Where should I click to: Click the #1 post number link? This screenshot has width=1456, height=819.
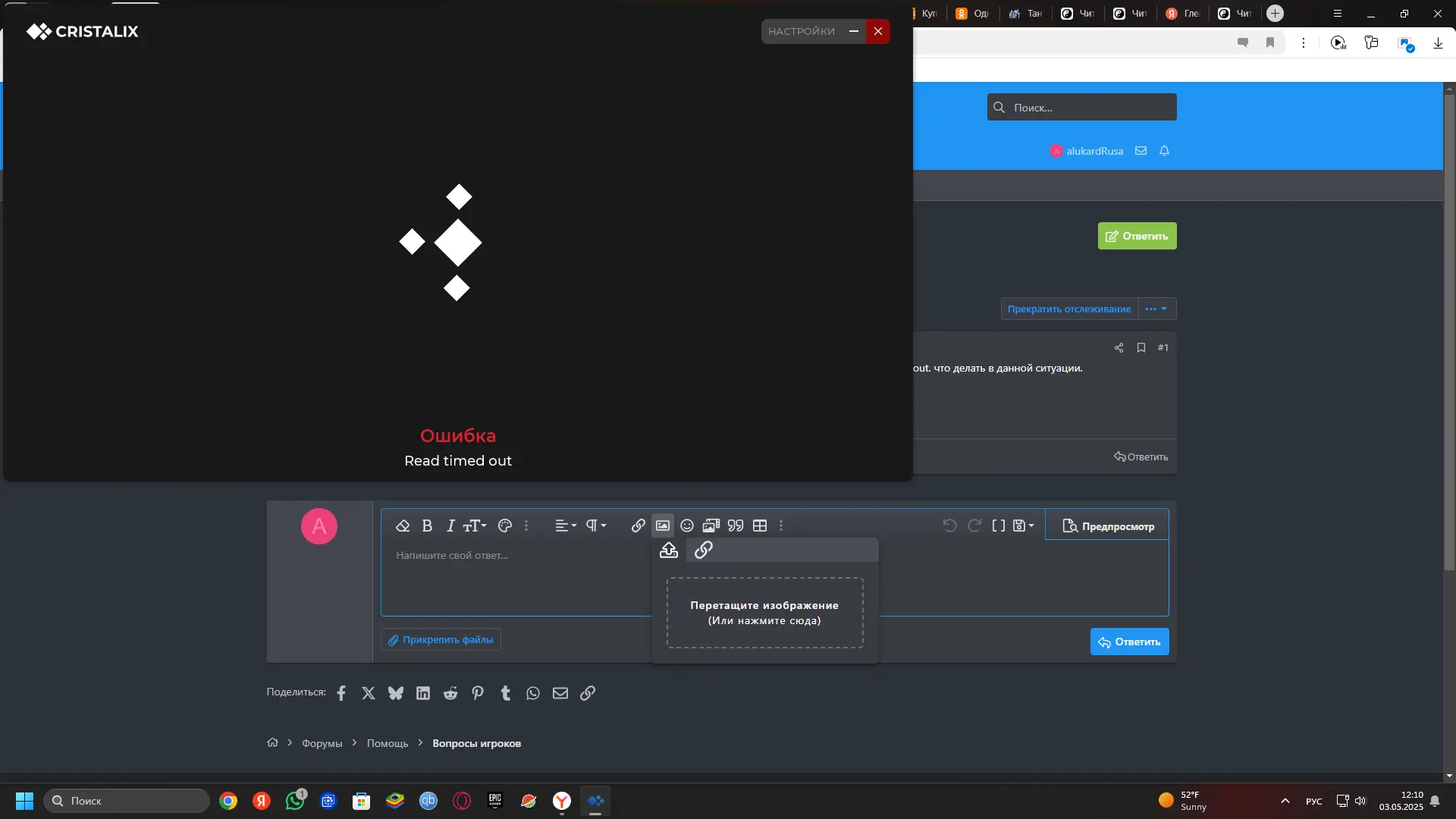pos(1163,347)
